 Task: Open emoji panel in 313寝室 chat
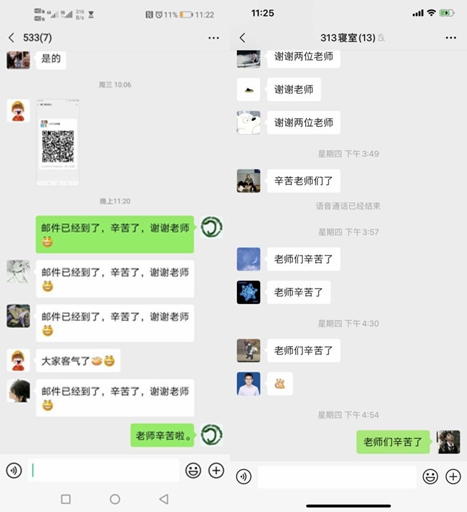click(x=430, y=476)
